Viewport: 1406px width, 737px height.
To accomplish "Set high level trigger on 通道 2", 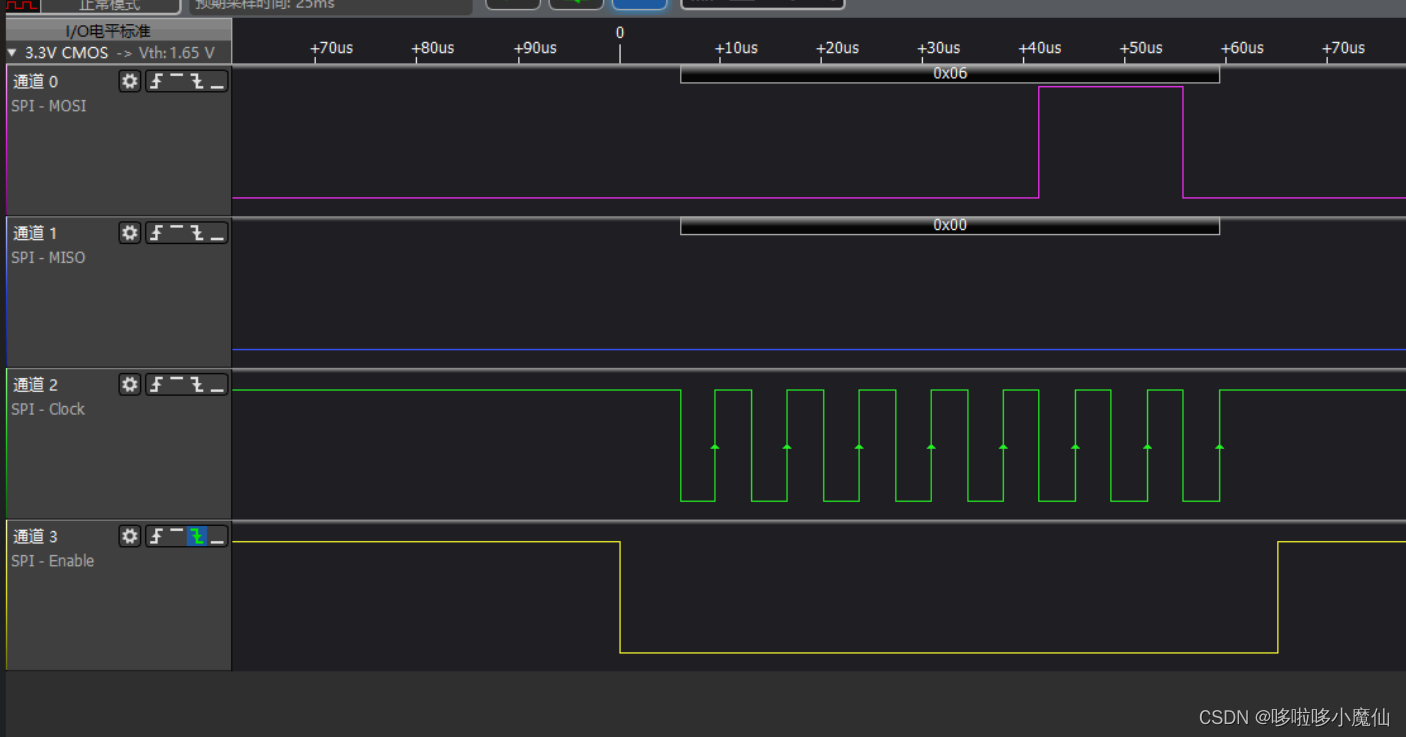I will (x=176, y=385).
